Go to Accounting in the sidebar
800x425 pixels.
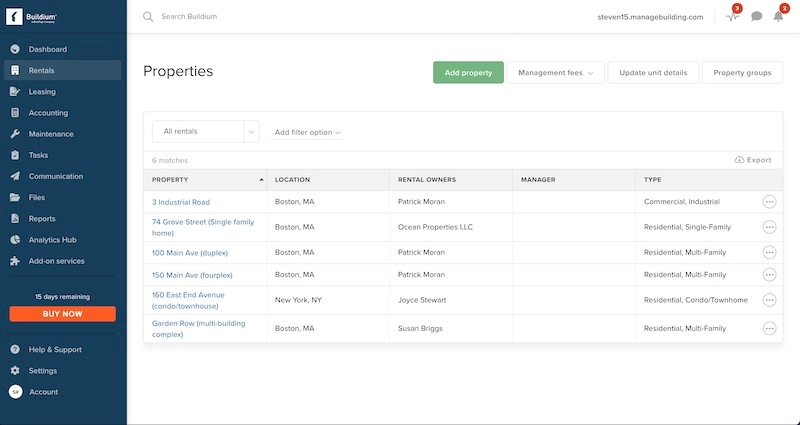coord(48,113)
